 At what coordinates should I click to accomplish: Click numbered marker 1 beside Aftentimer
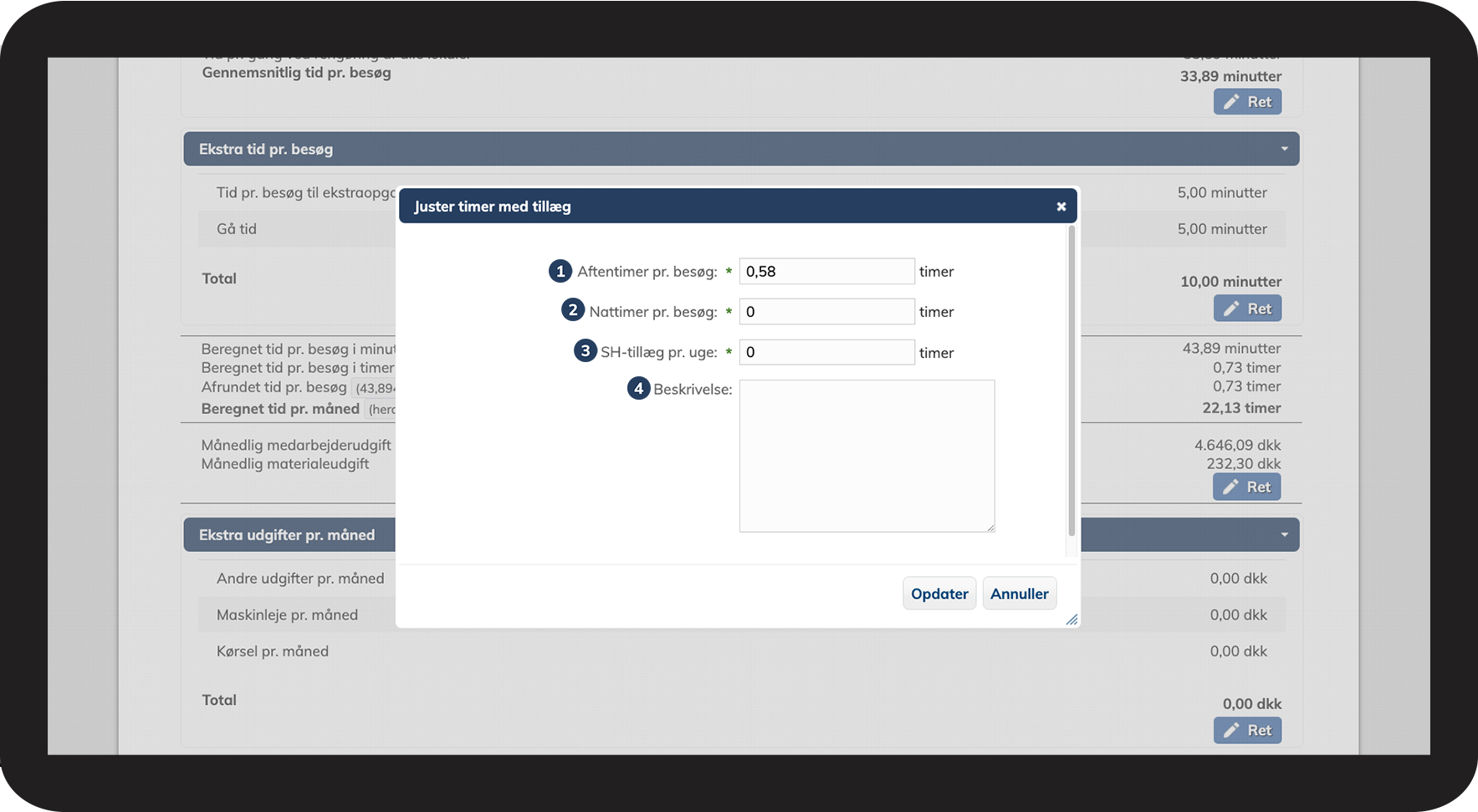(x=560, y=271)
